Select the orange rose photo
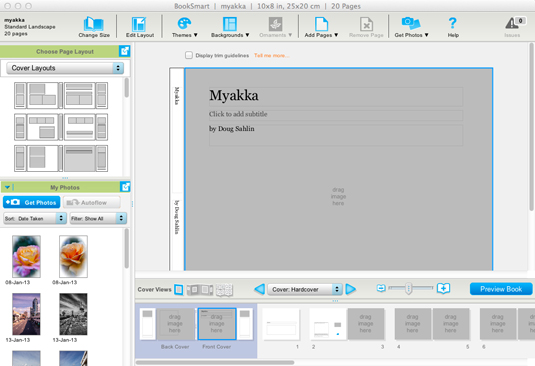The image size is (535, 366). click(x=73, y=256)
